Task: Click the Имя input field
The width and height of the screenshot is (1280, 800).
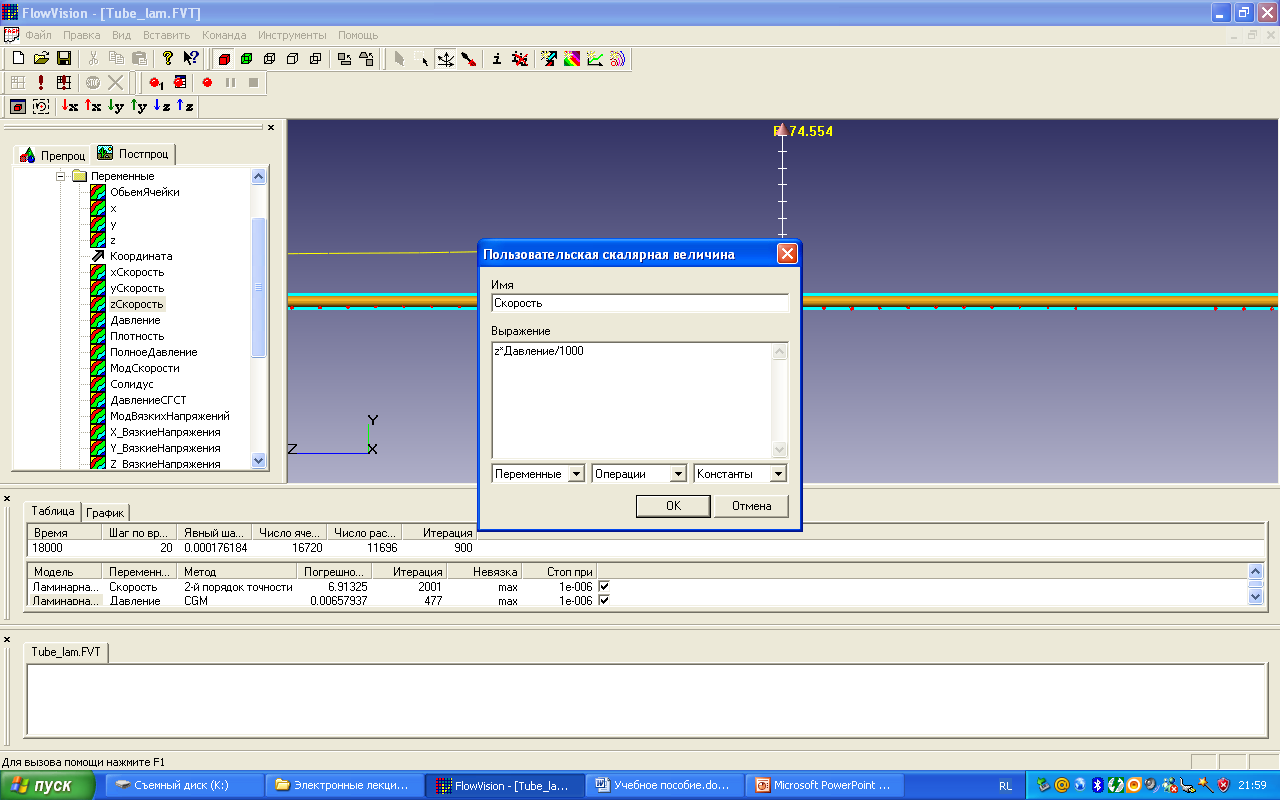Action: pos(640,303)
